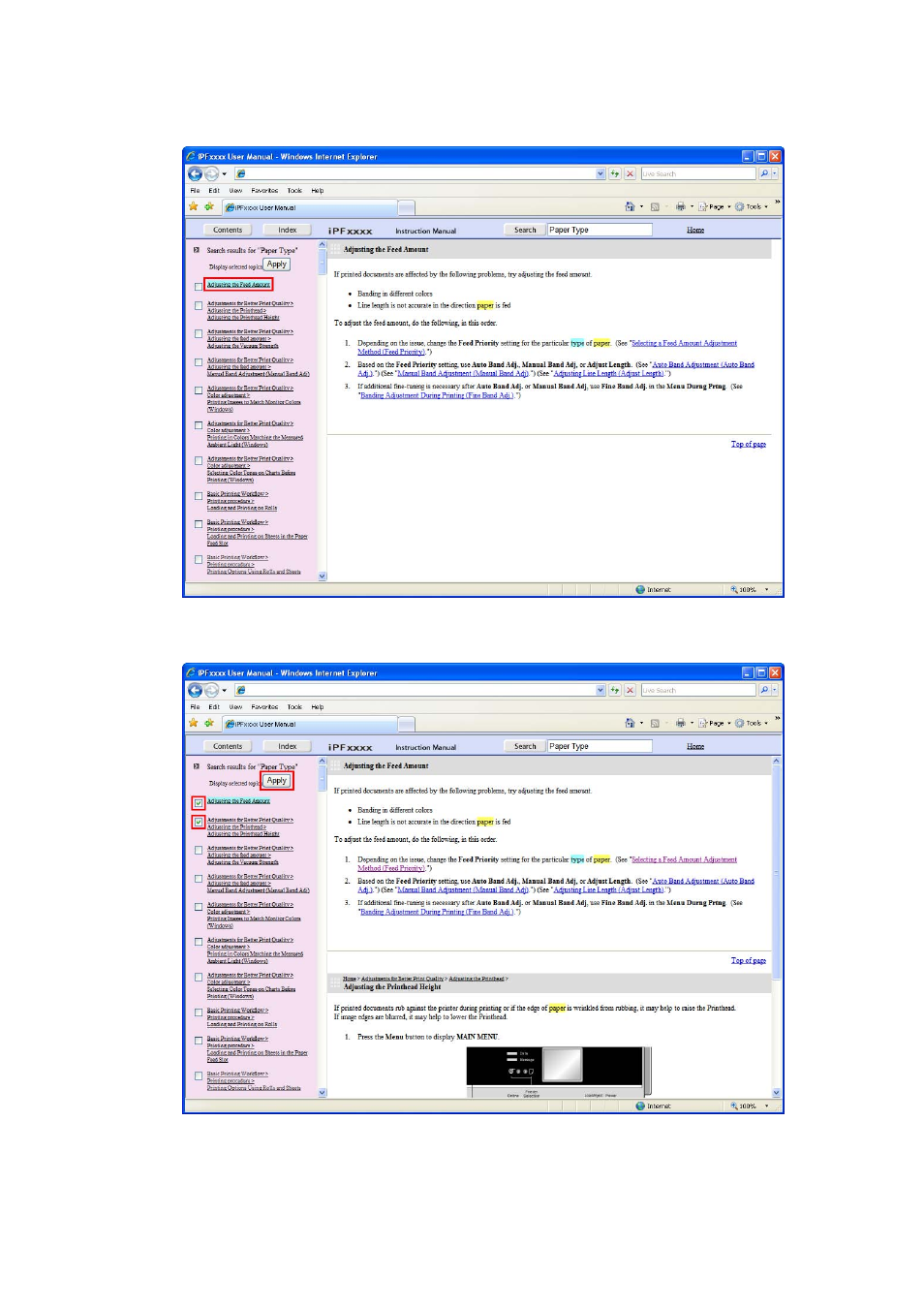Open the View menu in lower window
This screenshot has width=924, height=1308.
[x=235, y=707]
